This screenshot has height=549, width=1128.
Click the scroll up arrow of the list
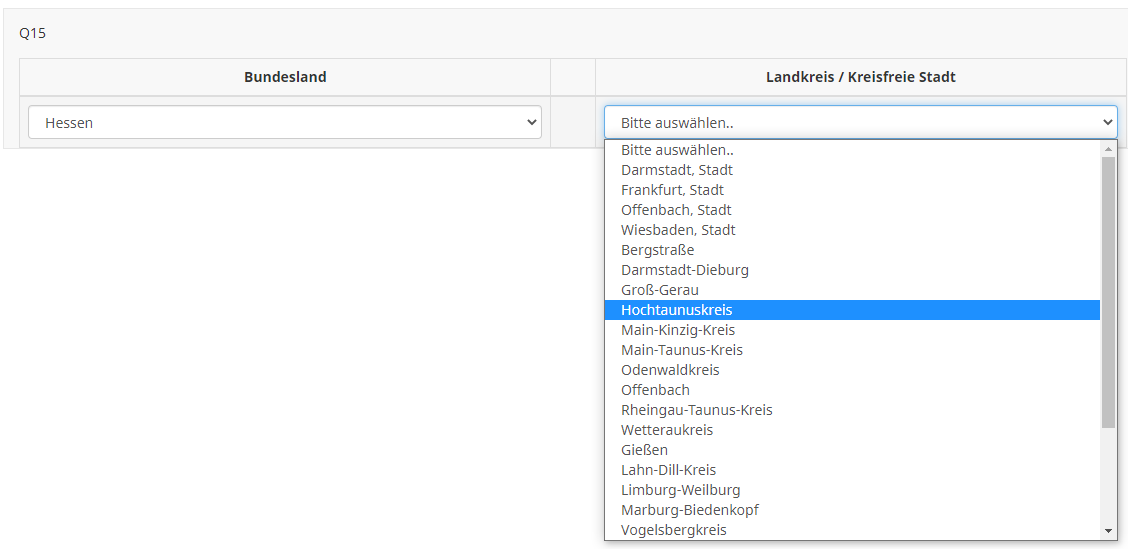point(1108,149)
